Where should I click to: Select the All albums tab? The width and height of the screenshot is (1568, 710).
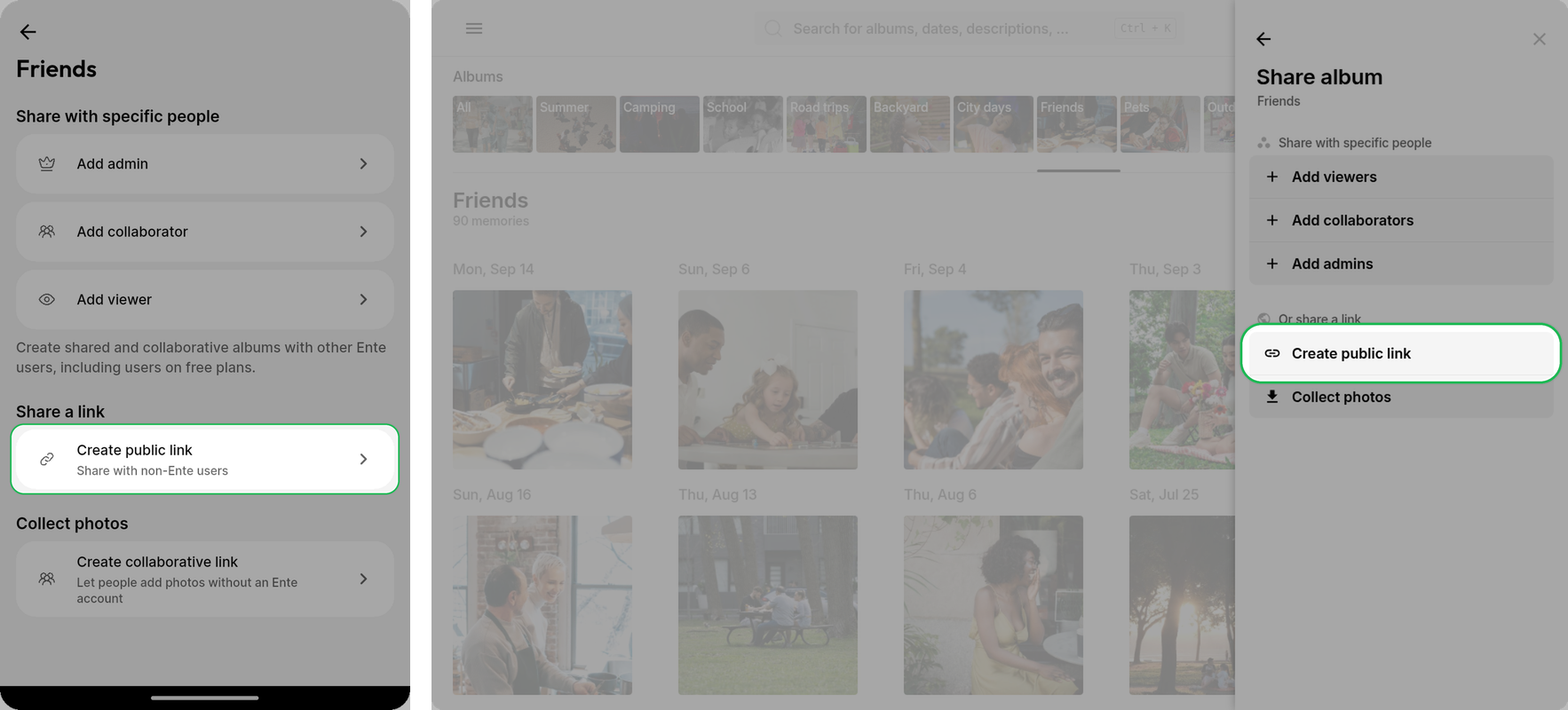click(x=493, y=124)
